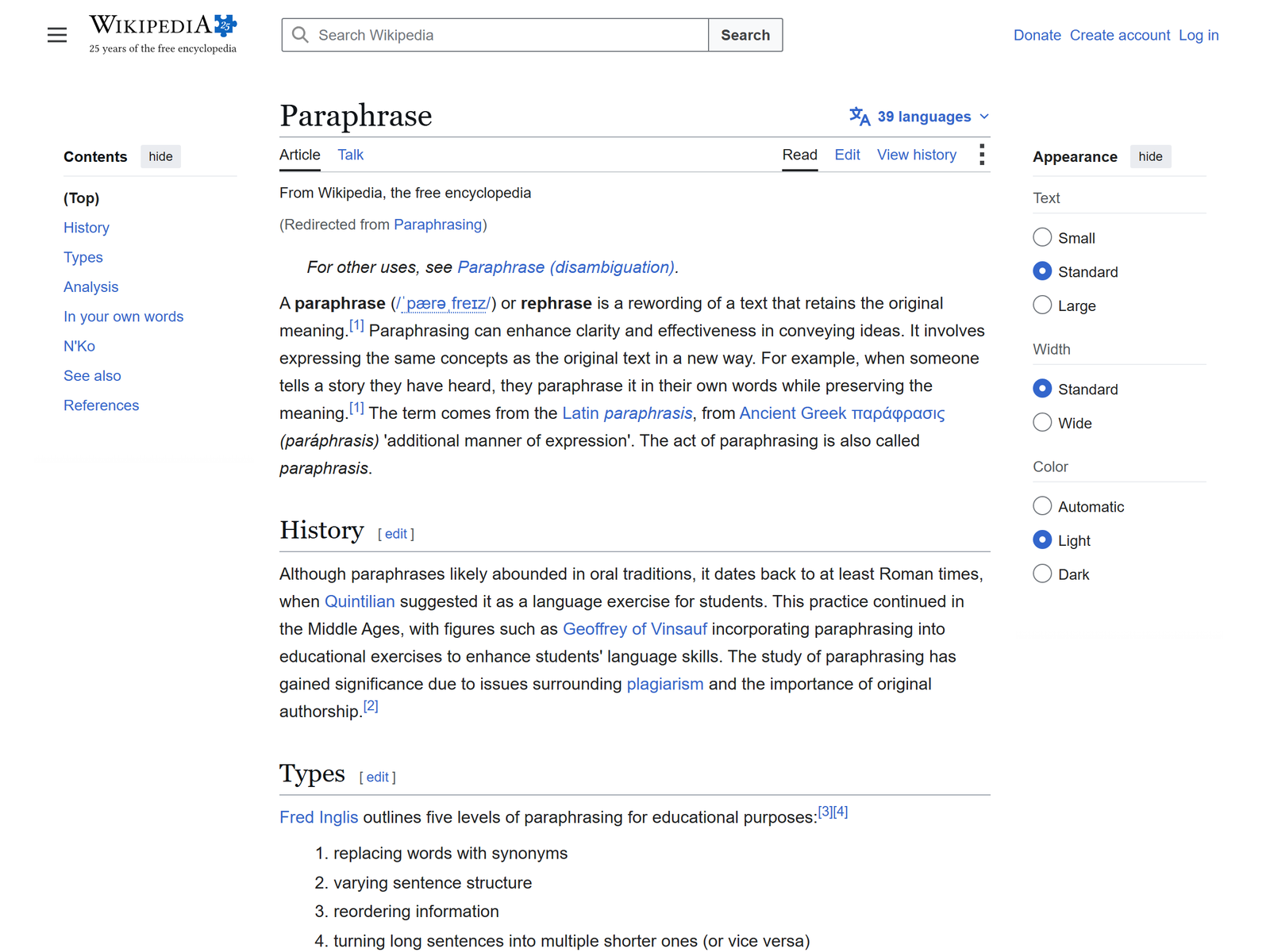The image size is (1270, 952).
Task: Jump to Analysis in contents sidebar
Action: coord(91,287)
